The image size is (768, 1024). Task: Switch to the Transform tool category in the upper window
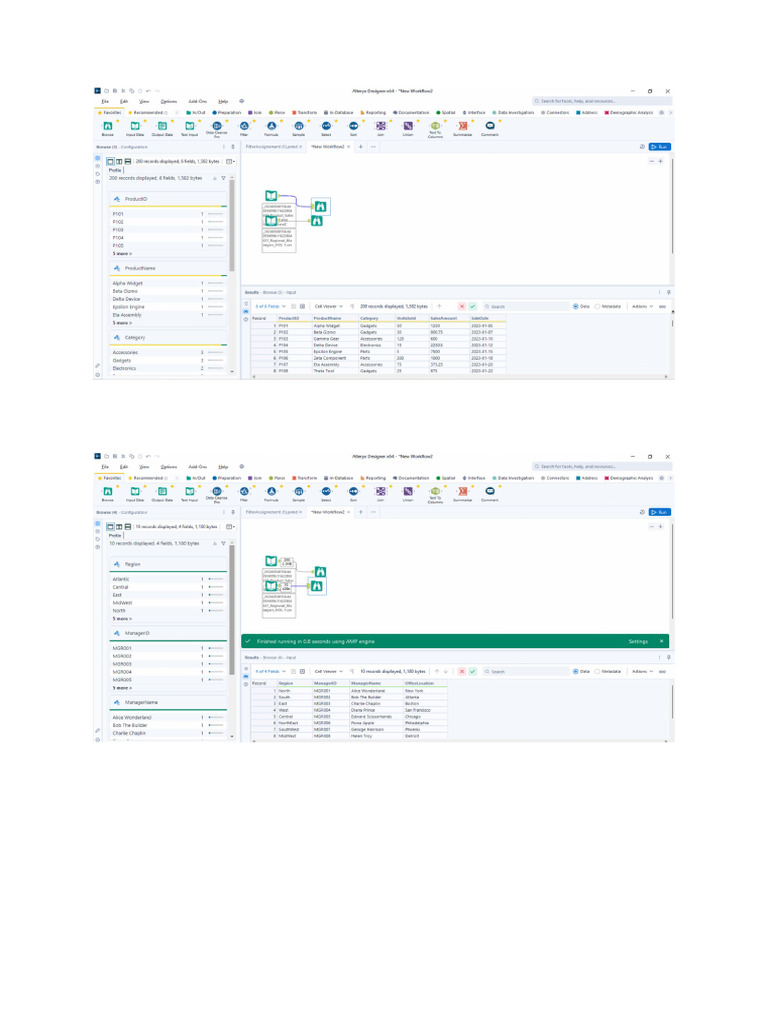(304, 112)
